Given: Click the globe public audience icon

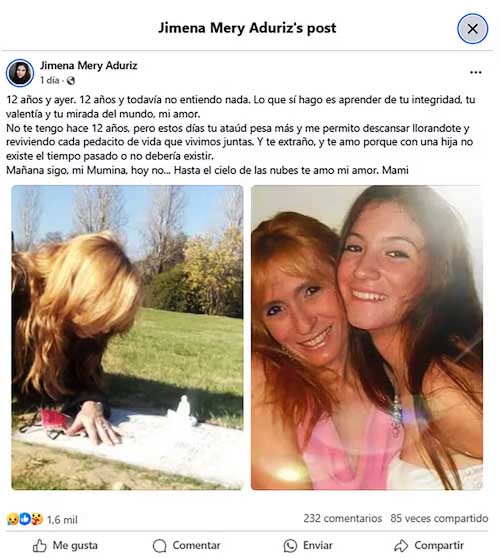Looking at the screenshot, I should pos(71,81).
